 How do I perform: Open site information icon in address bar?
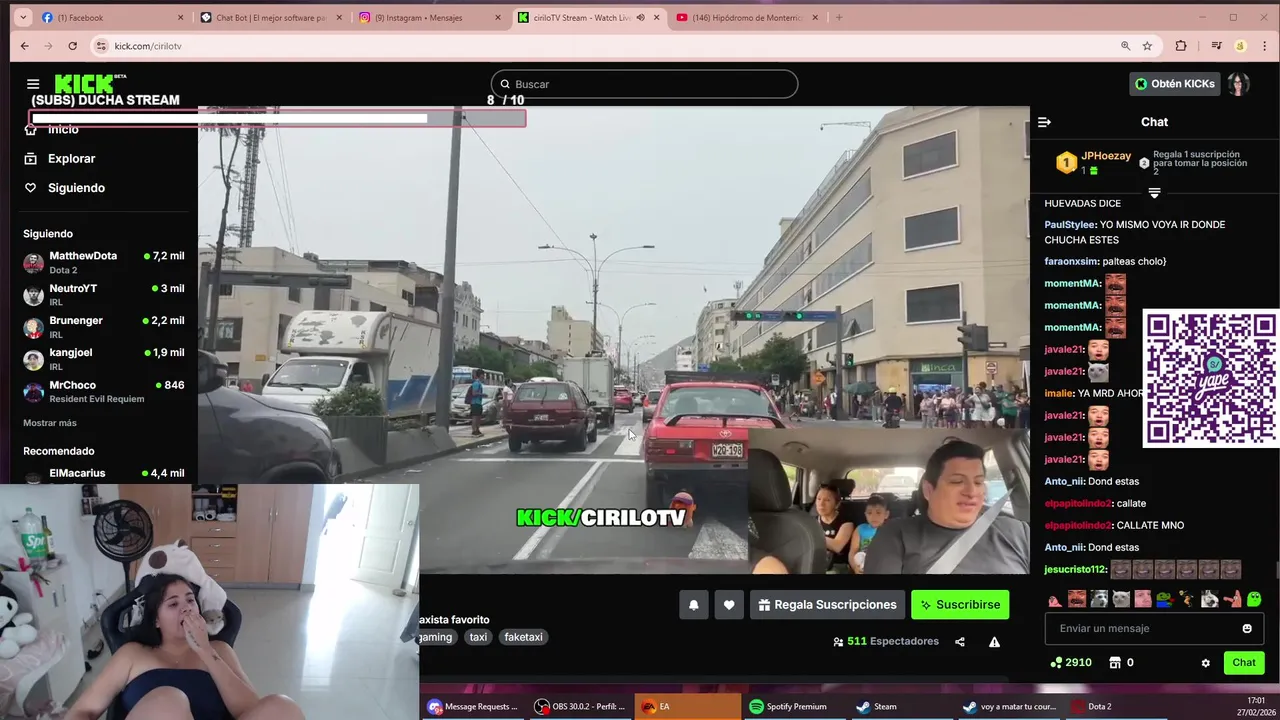tap(101, 46)
